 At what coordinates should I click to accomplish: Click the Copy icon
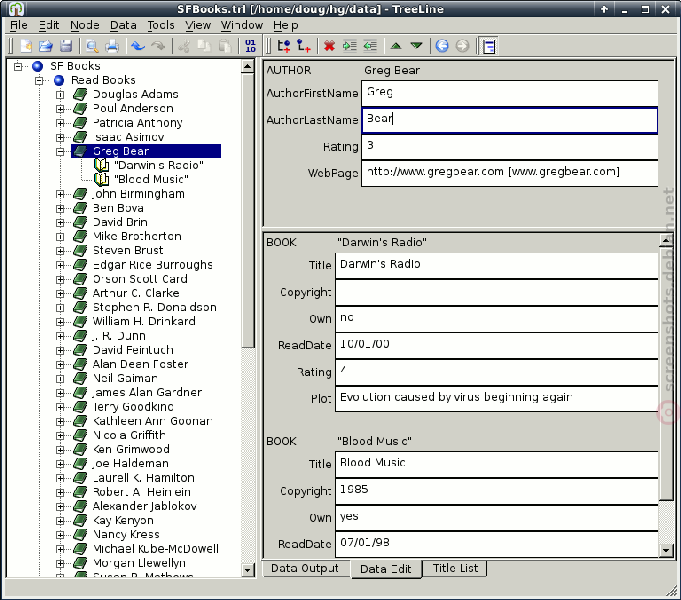click(x=204, y=46)
